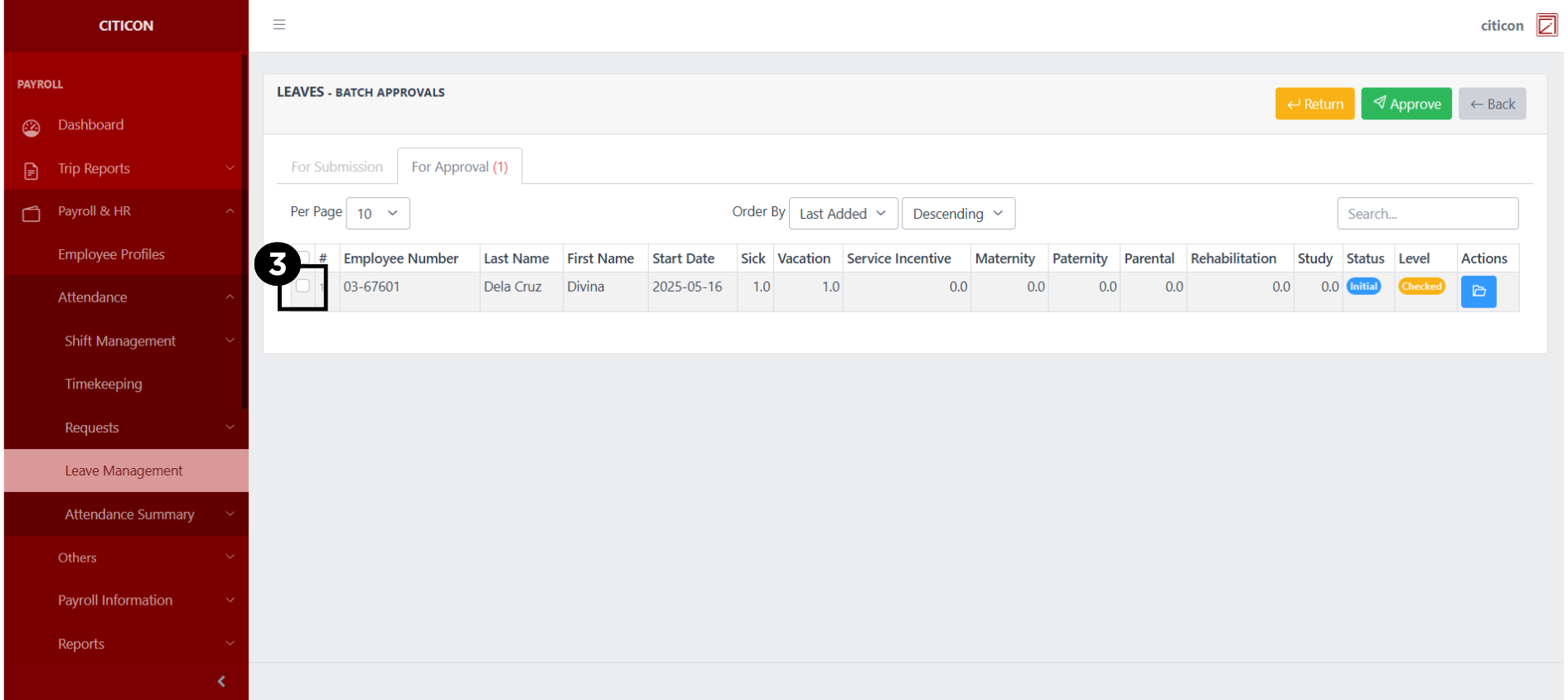Select the For Approval tab

(459, 167)
